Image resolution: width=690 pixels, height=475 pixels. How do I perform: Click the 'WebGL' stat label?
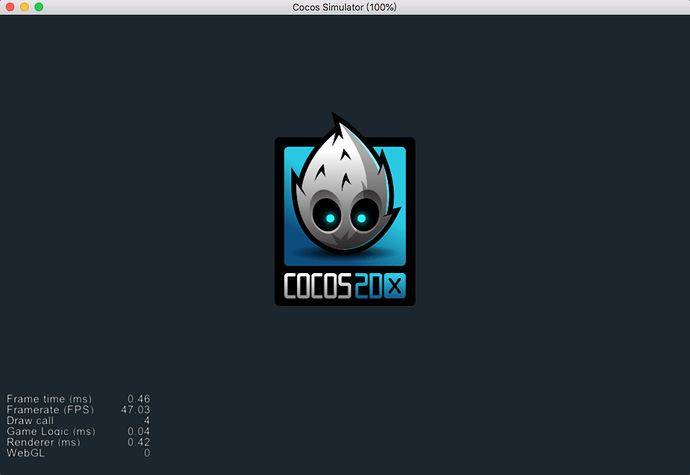(x=26, y=453)
